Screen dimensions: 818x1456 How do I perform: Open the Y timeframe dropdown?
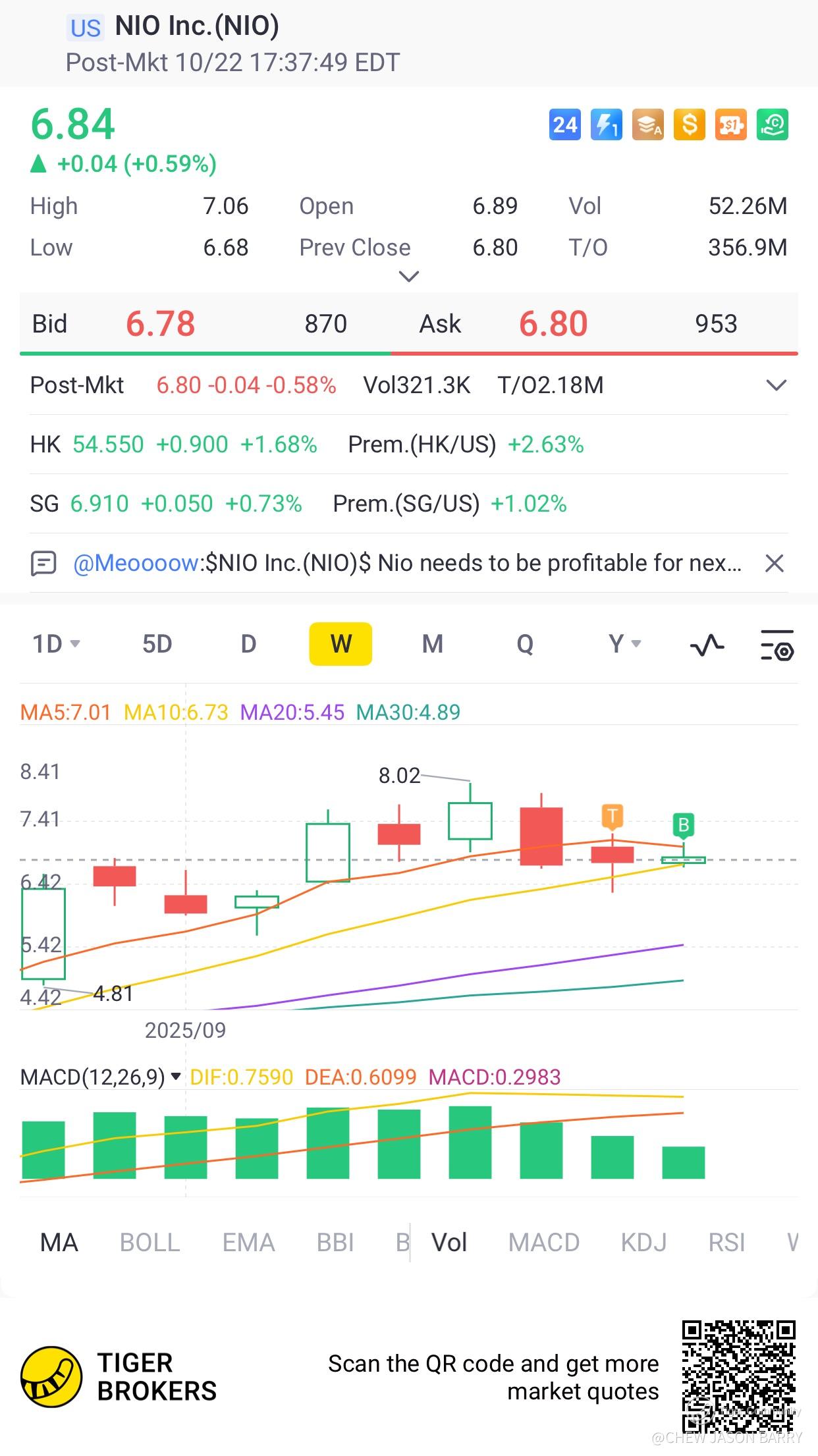pos(625,644)
